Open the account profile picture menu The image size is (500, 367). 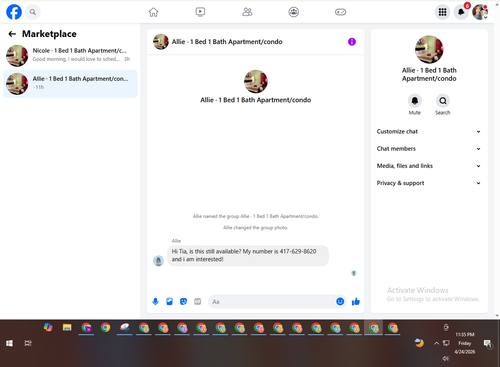tap(480, 12)
